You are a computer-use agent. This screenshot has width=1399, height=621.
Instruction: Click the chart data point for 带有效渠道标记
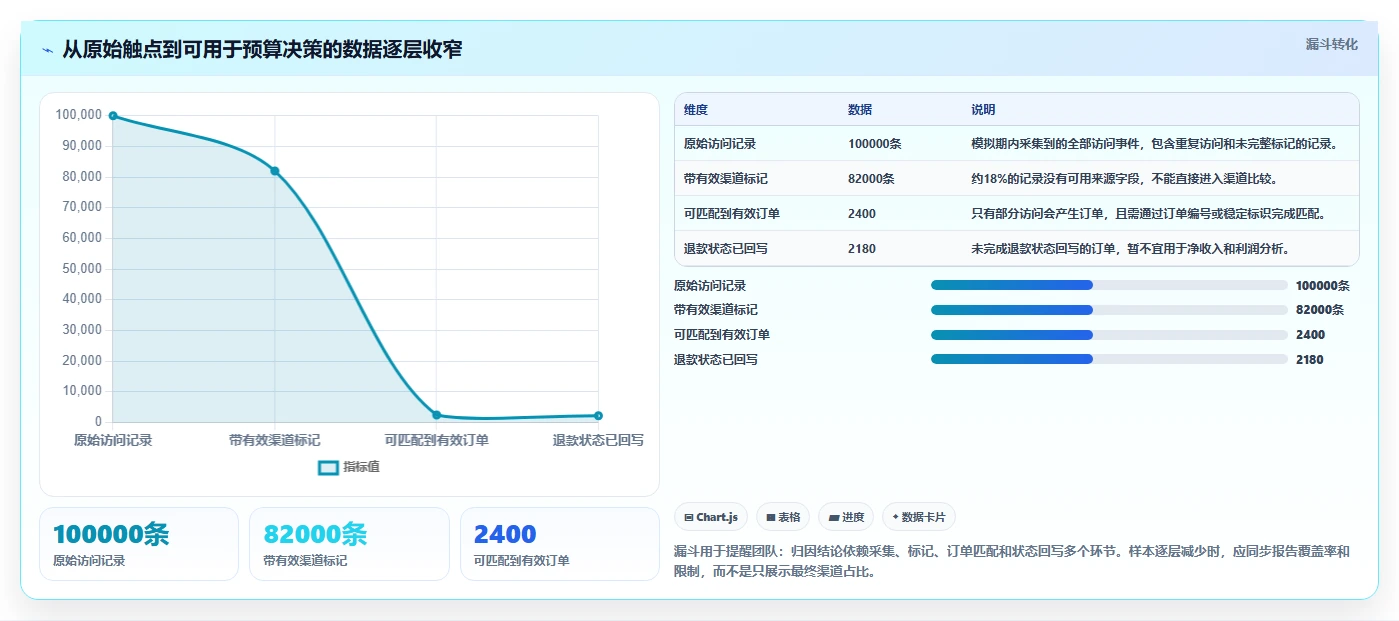(x=275, y=171)
